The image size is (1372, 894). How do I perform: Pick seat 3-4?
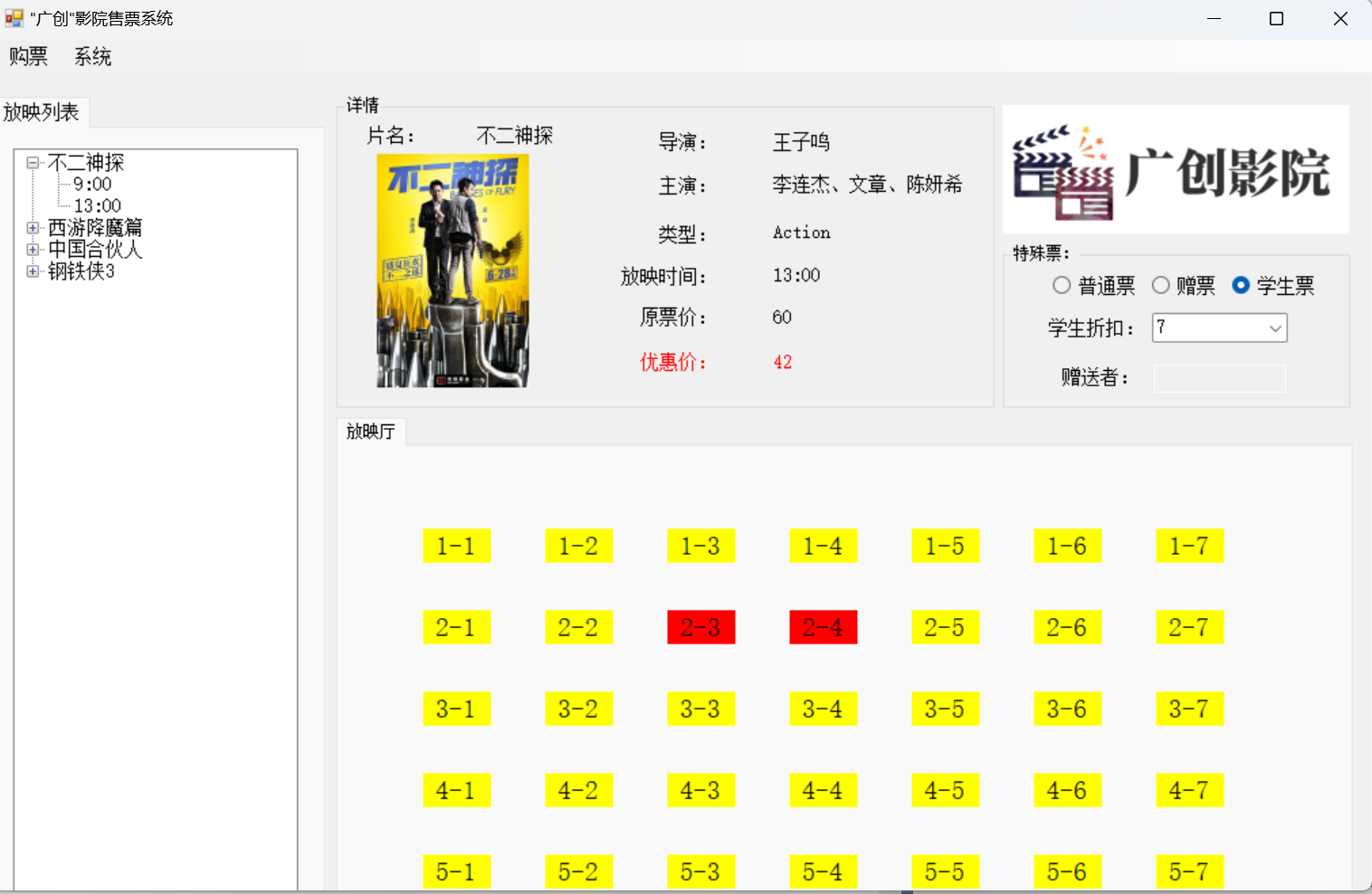click(823, 709)
